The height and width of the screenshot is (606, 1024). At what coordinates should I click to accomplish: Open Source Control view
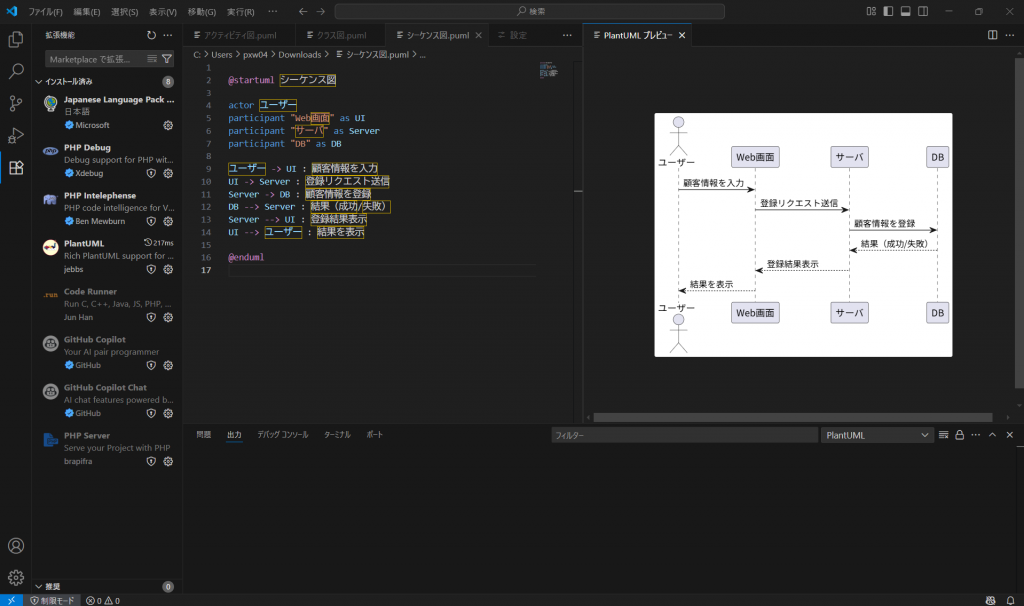pyautogui.click(x=16, y=103)
